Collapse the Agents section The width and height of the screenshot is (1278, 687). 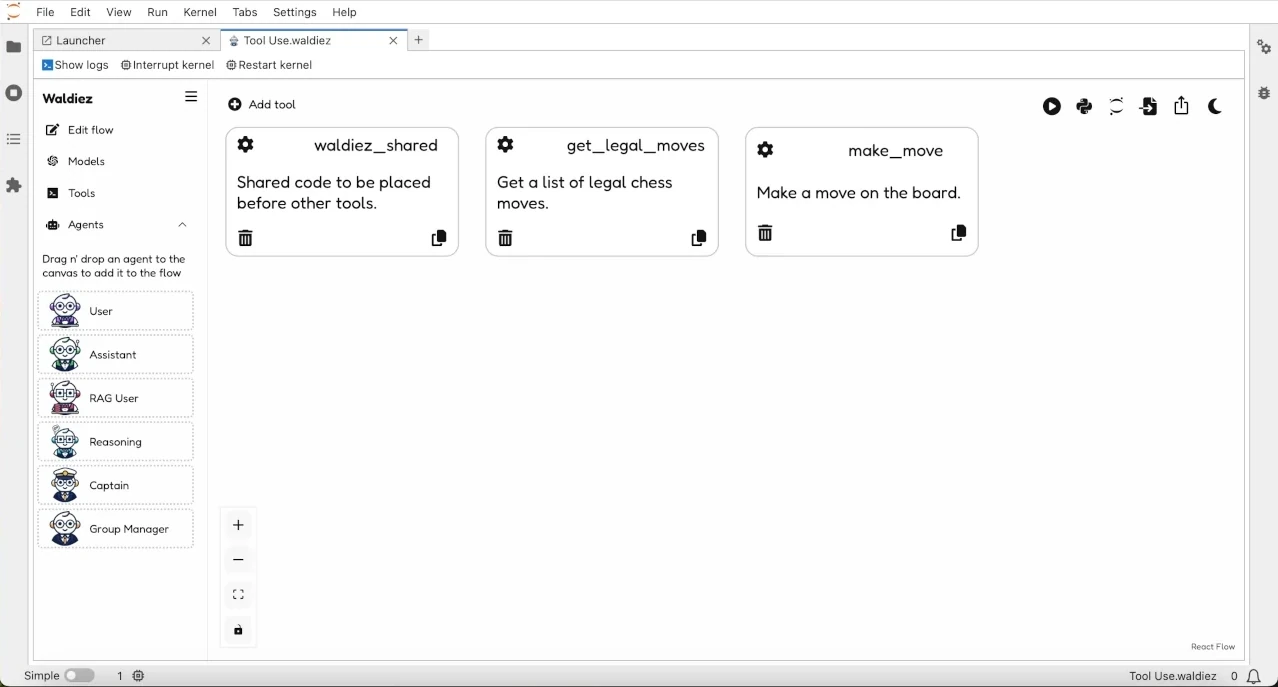point(182,224)
